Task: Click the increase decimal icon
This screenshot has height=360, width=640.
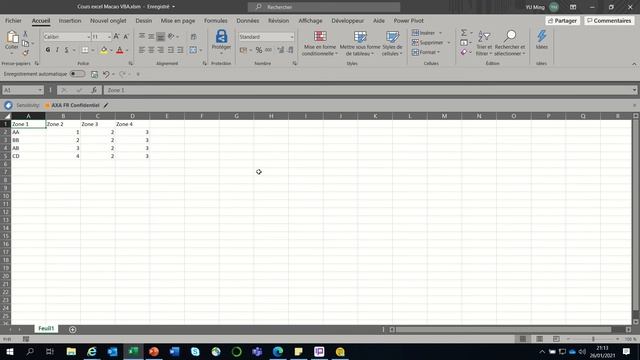Action: (x=280, y=50)
